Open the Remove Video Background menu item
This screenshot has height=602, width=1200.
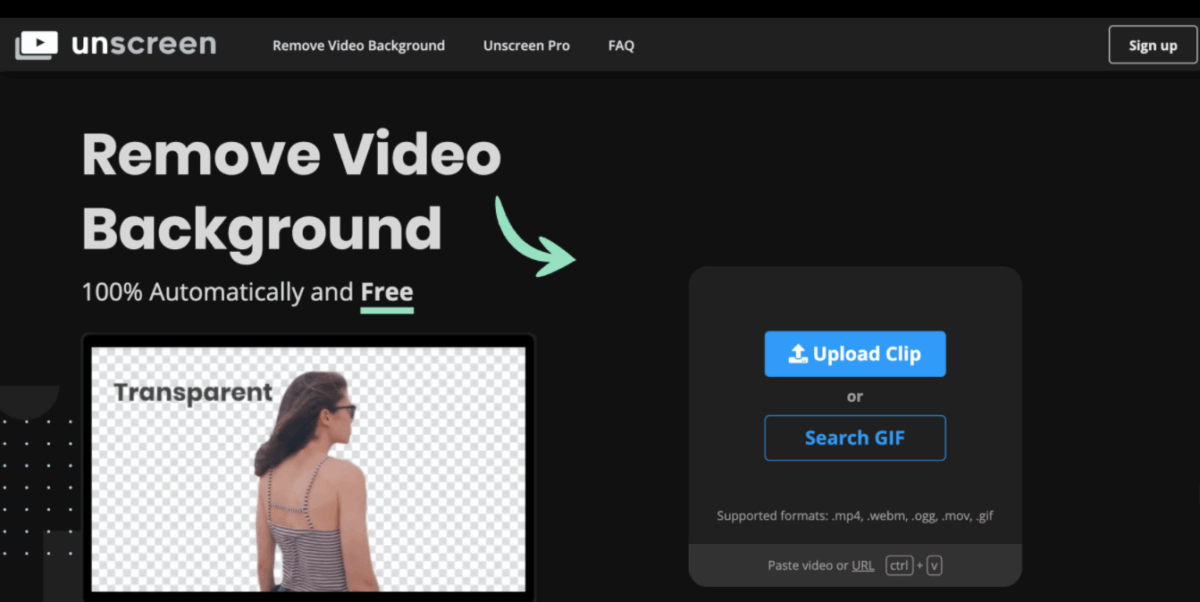[359, 45]
